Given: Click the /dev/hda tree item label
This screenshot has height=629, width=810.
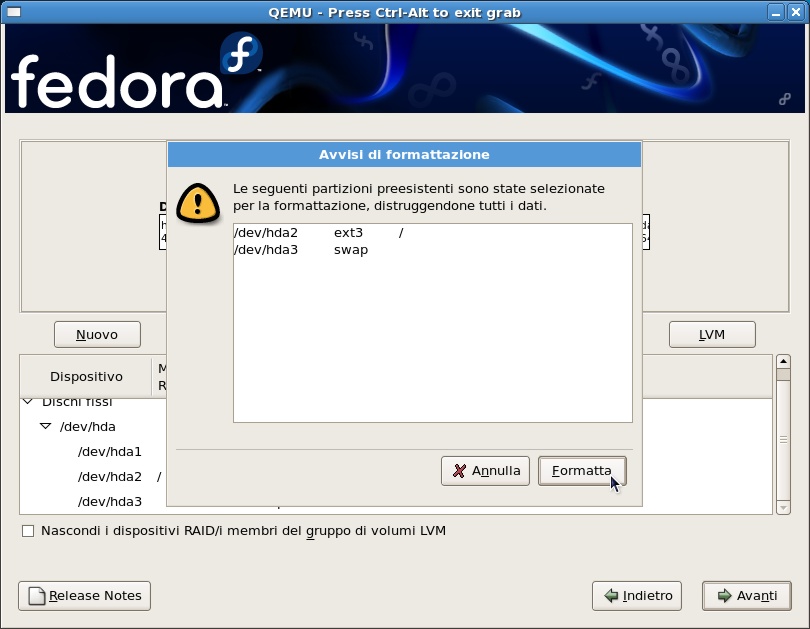Looking at the screenshot, I should pos(88,427).
